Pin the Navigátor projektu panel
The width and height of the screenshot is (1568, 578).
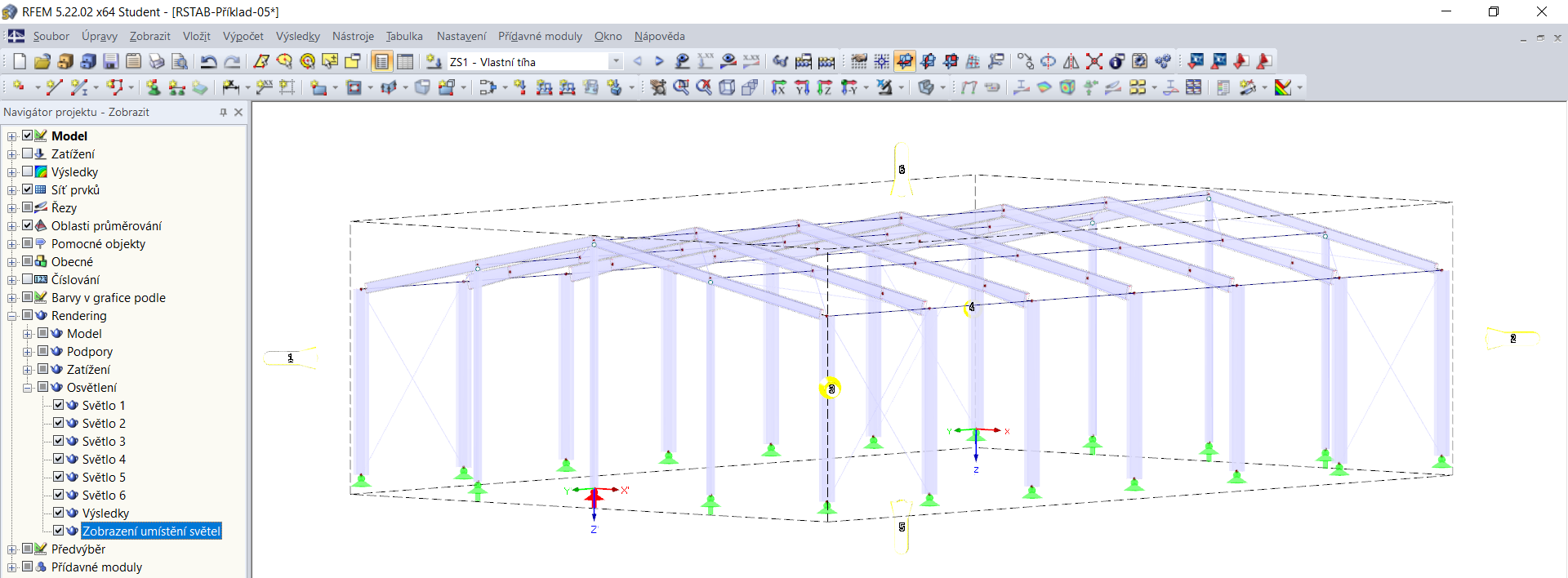[x=223, y=112]
